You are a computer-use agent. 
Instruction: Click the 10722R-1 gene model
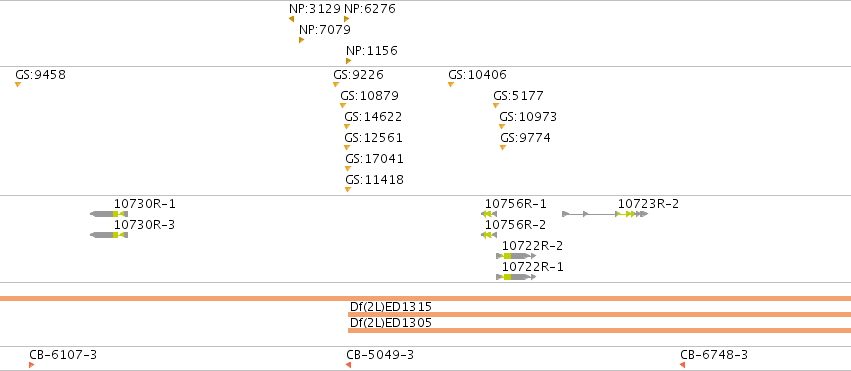tap(516, 277)
